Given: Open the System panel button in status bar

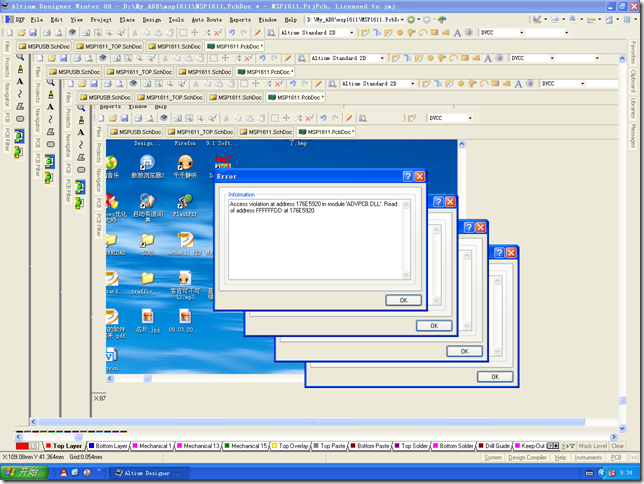Looking at the screenshot, I should coord(493,457).
